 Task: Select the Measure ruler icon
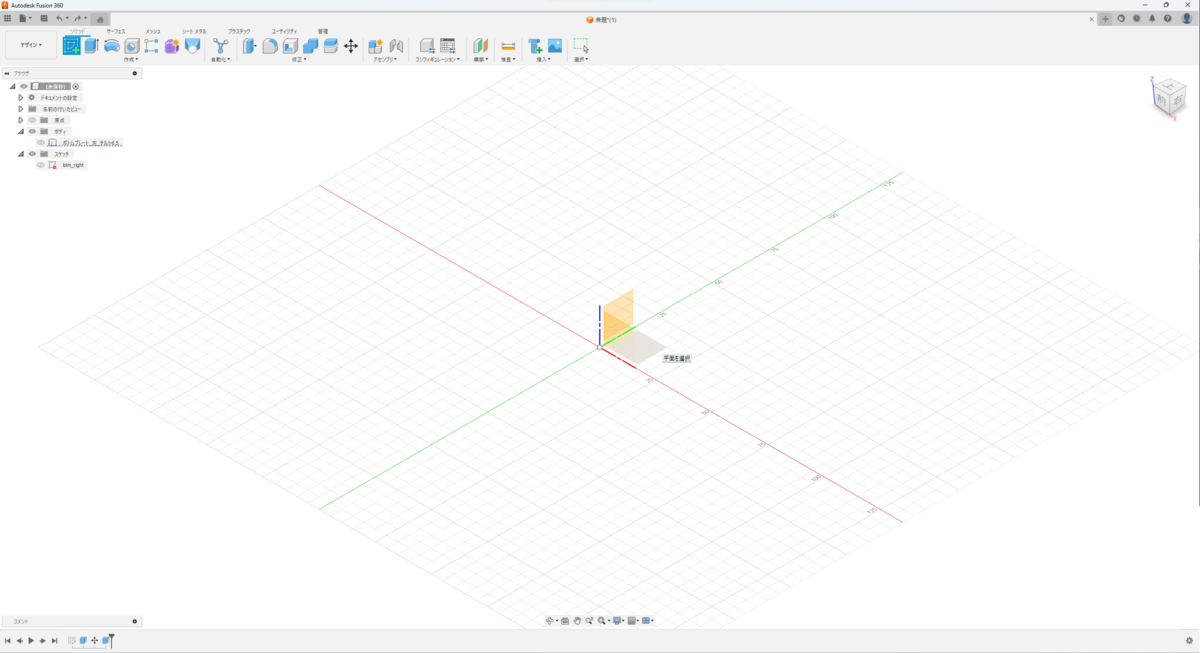click(508, 46)
